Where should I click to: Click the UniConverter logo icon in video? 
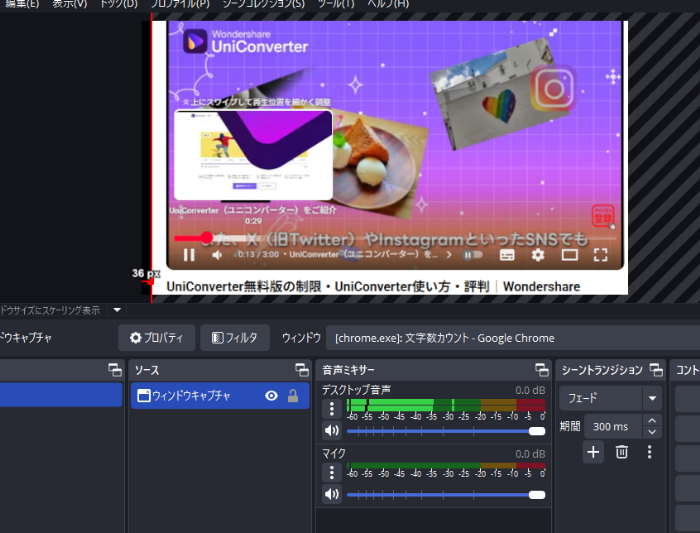[x=195, y=42]
